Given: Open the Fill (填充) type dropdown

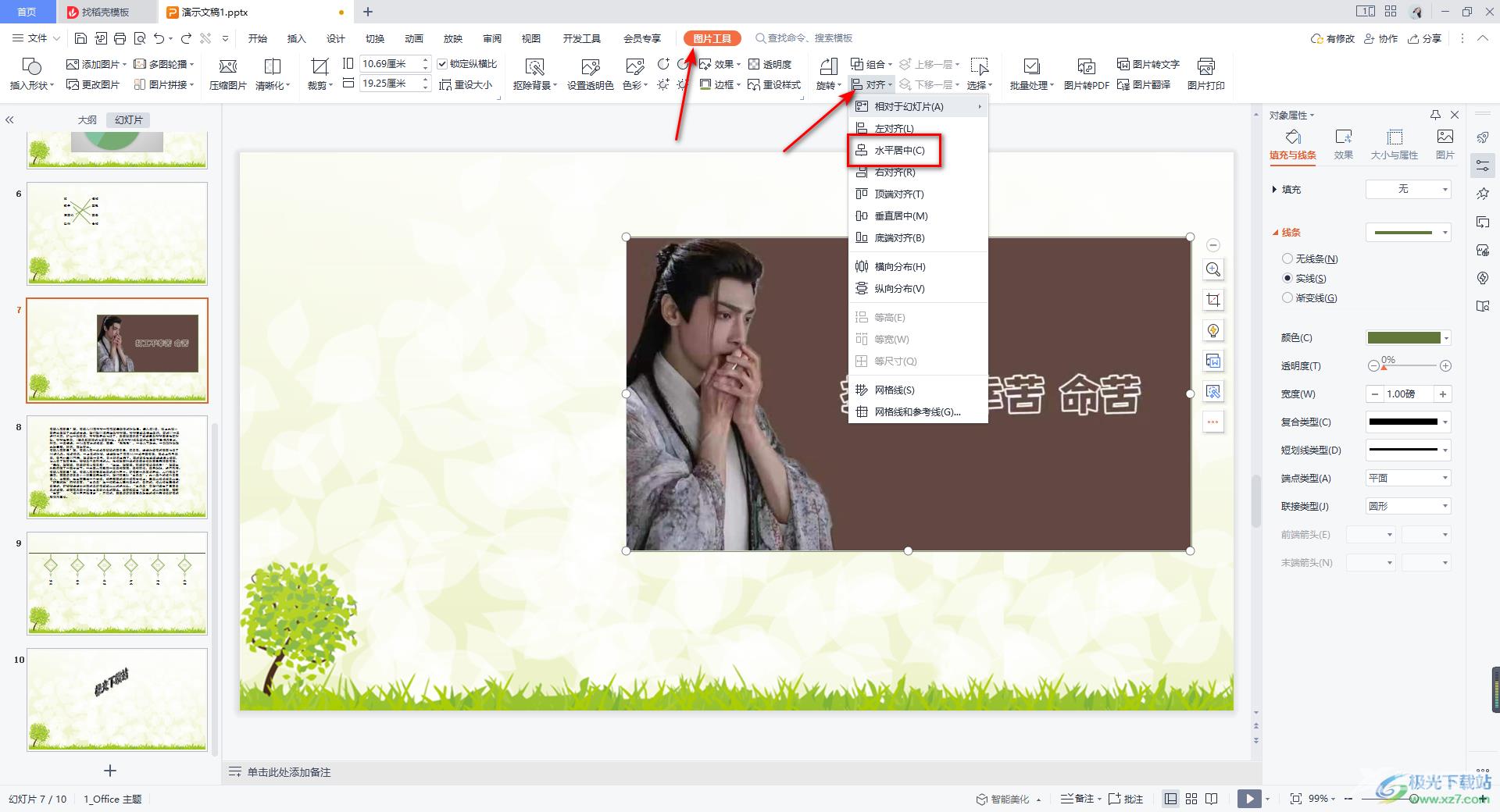Looking at the screenshot, I should [x=1409, y=189].
